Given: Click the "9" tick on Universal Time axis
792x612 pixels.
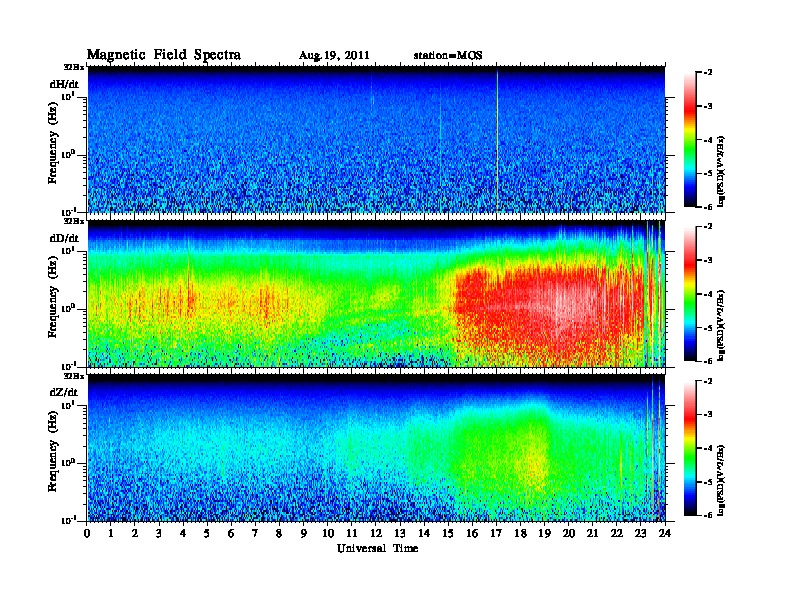Looking at the screenshot, I should click(304, 533).
